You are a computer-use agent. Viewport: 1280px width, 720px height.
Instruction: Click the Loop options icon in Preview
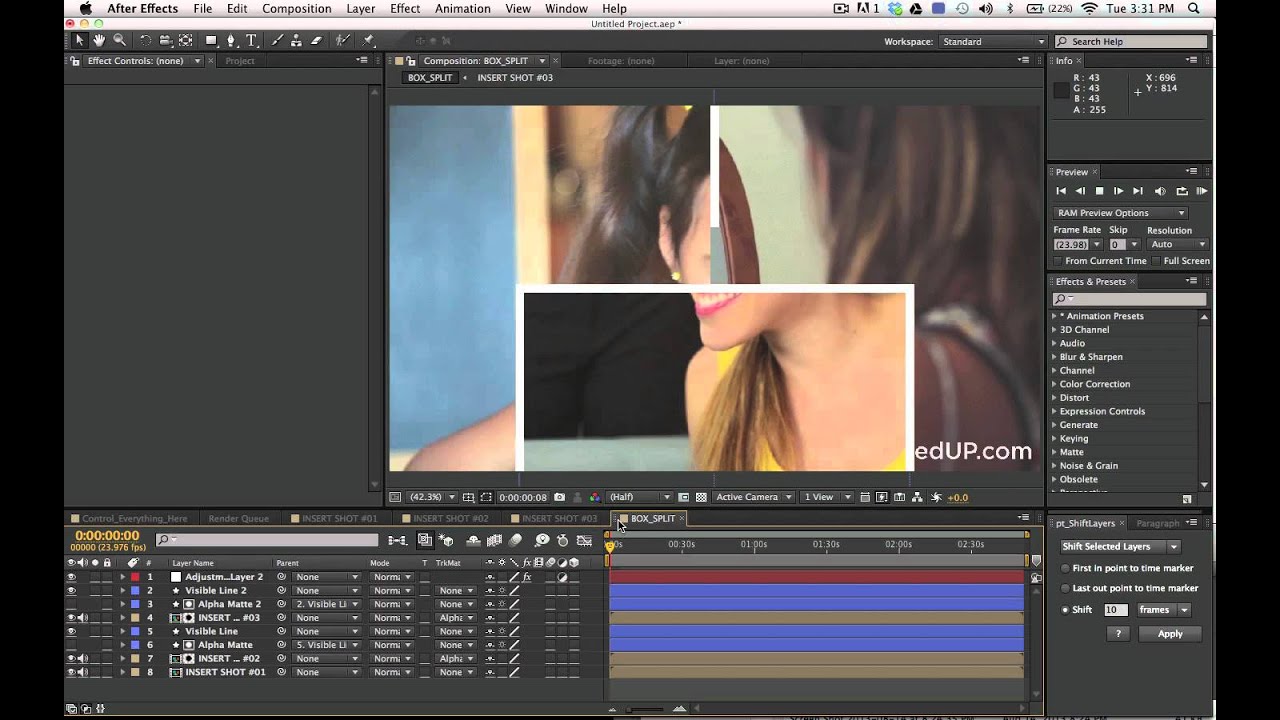(1182, 191)
